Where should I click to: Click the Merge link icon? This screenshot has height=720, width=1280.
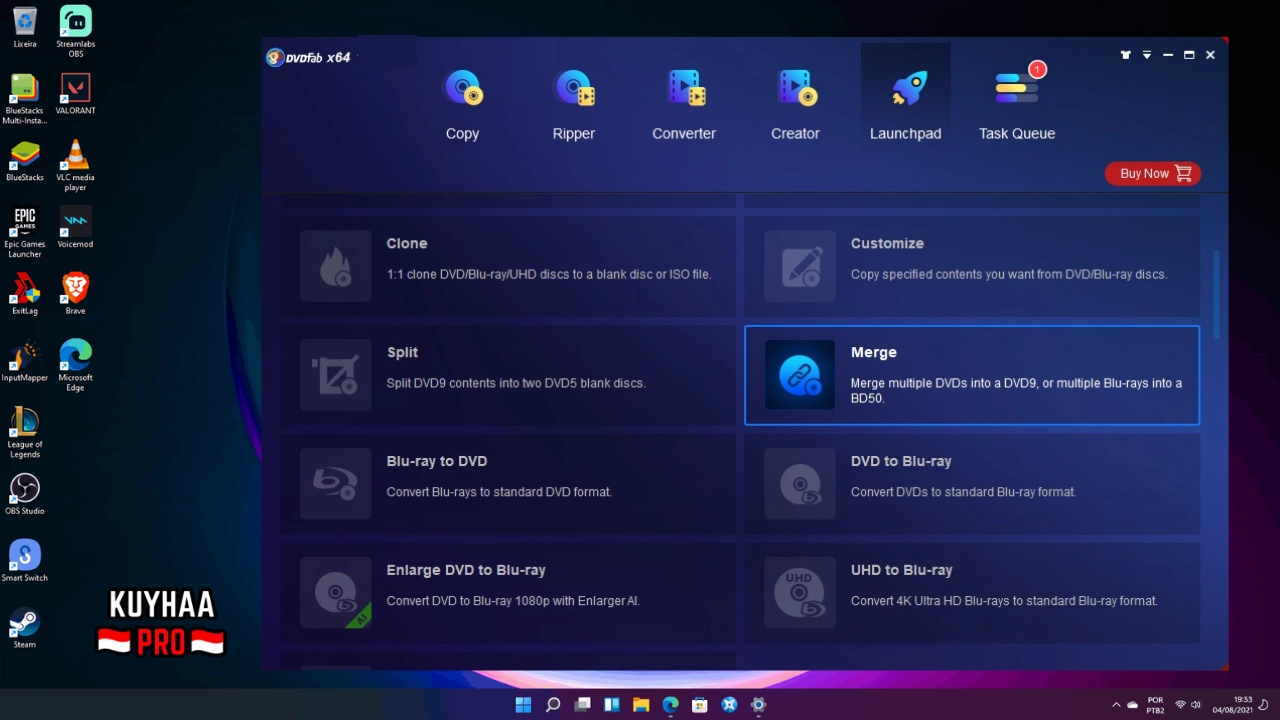pos(800,375)
